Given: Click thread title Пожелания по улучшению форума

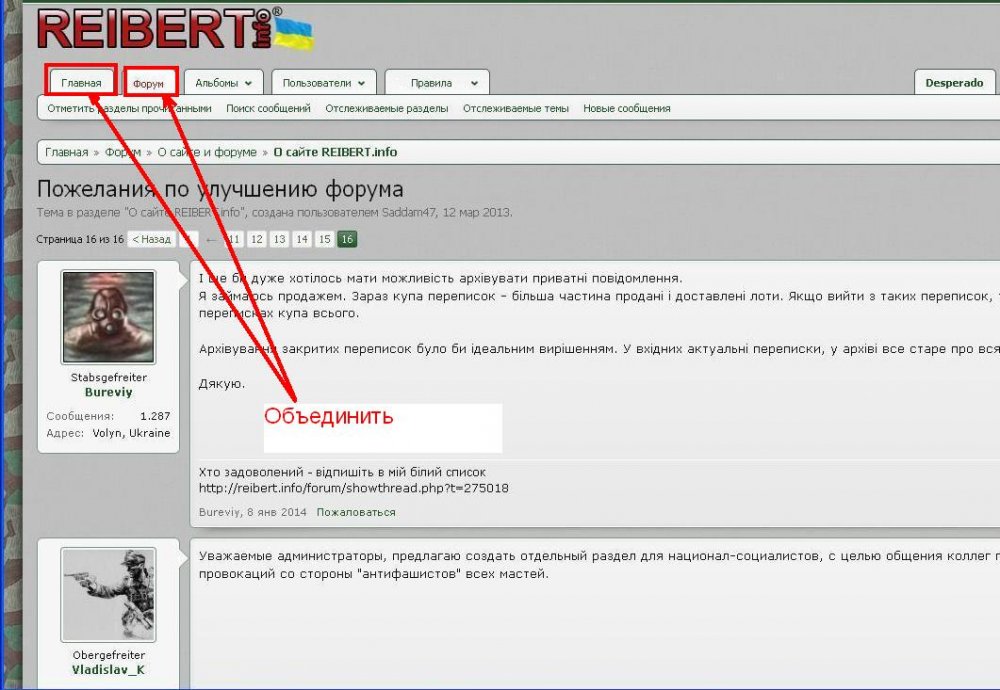Looking at the screenshot, I should point(220,189).
